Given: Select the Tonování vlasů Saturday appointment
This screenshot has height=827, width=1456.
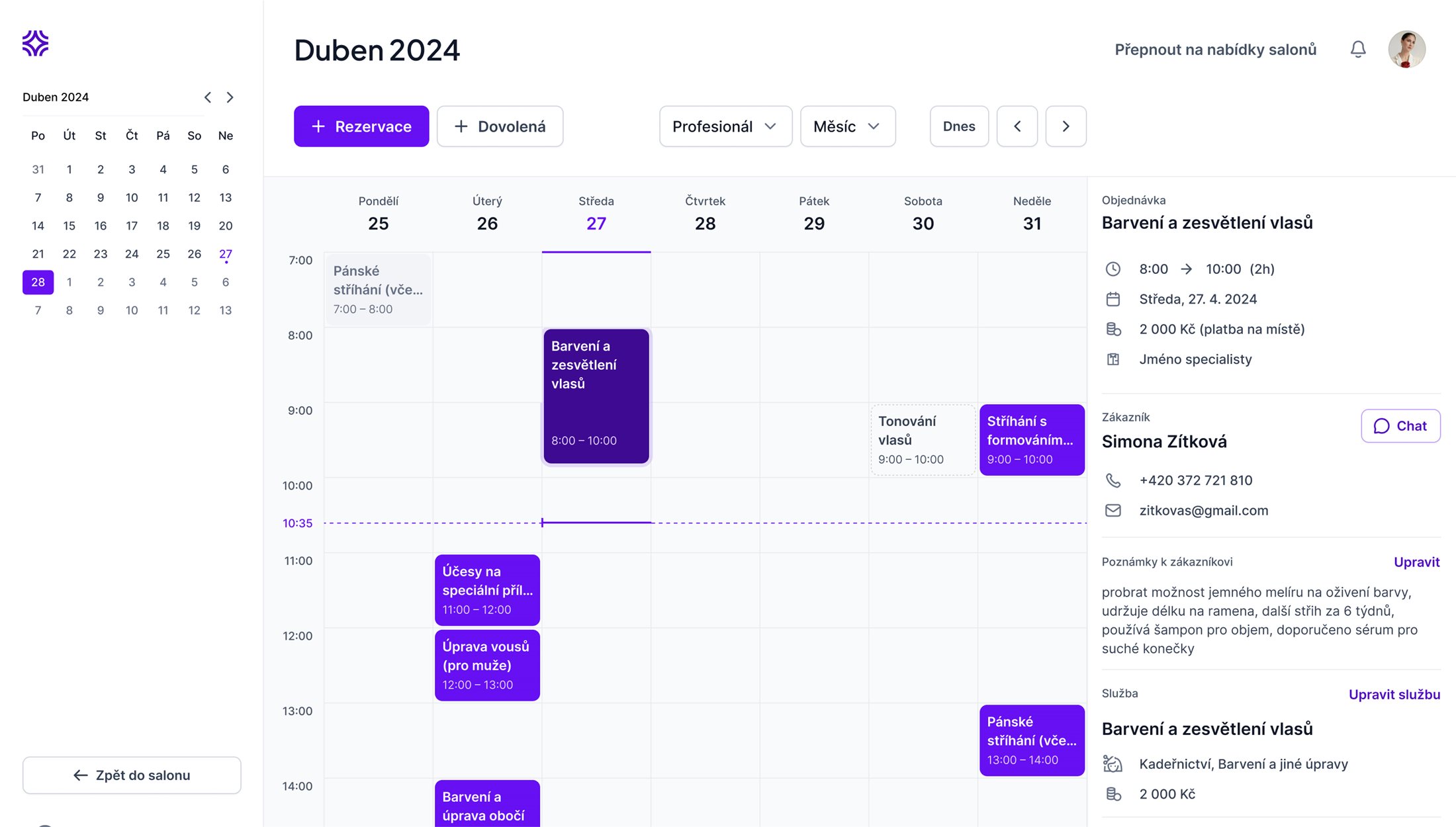Looking at the screenshot, I should coord(923,440).
